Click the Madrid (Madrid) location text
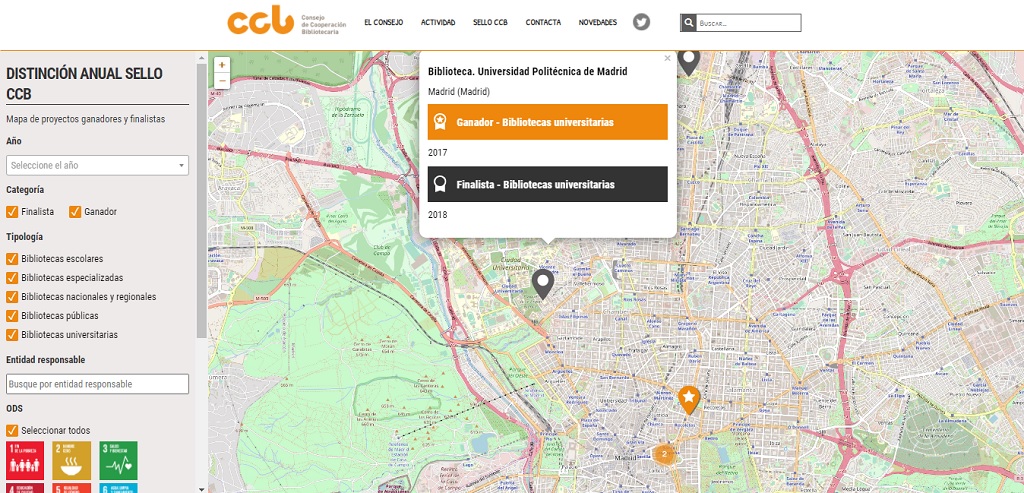This screenshot has height=493, width=1024. (x=459, y=91)
